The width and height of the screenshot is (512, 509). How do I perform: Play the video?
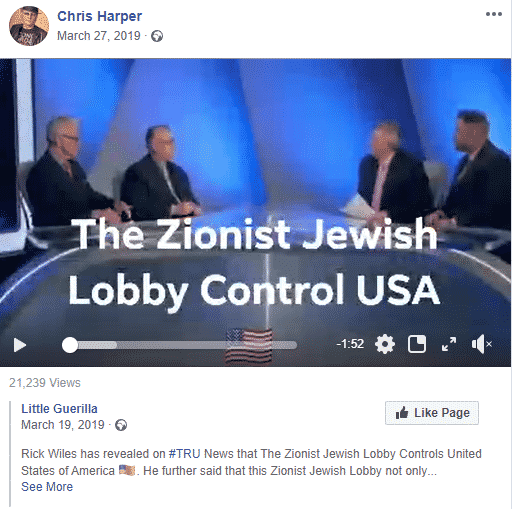pyautogui.click(x=20, y=345)
